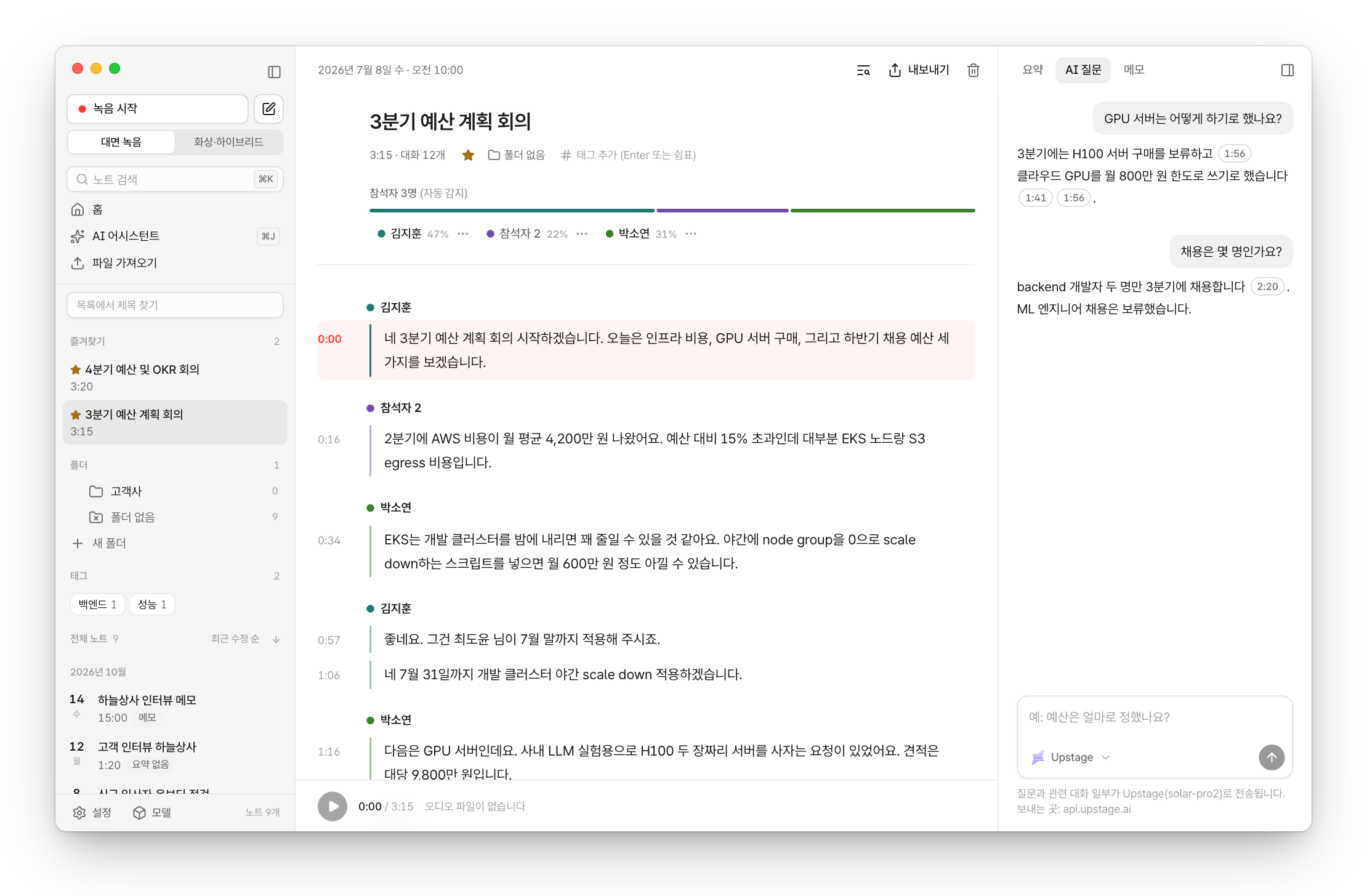Viewport: 1367px width, 896px height.
Task: Open the Upstage model dropdown
Action: (1072, 758)
